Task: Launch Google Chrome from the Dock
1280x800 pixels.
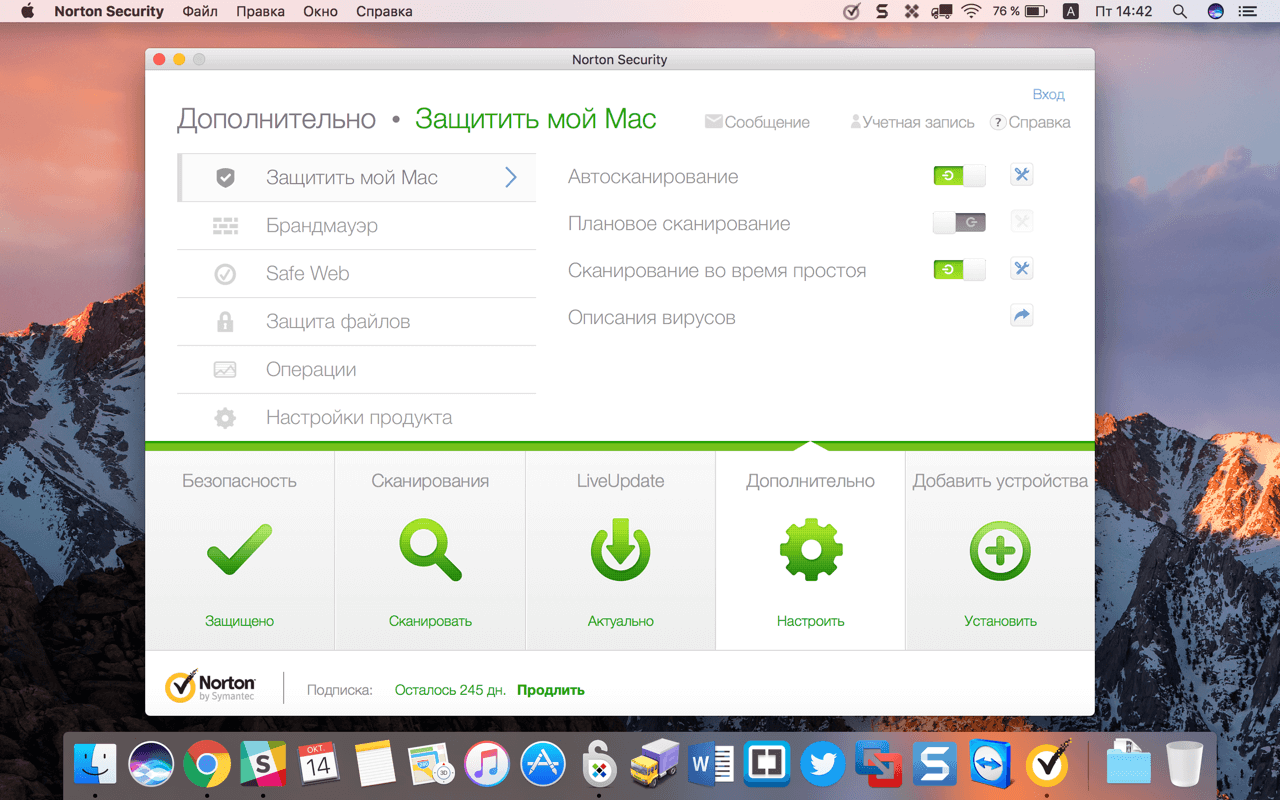Action: click(207, 766)
